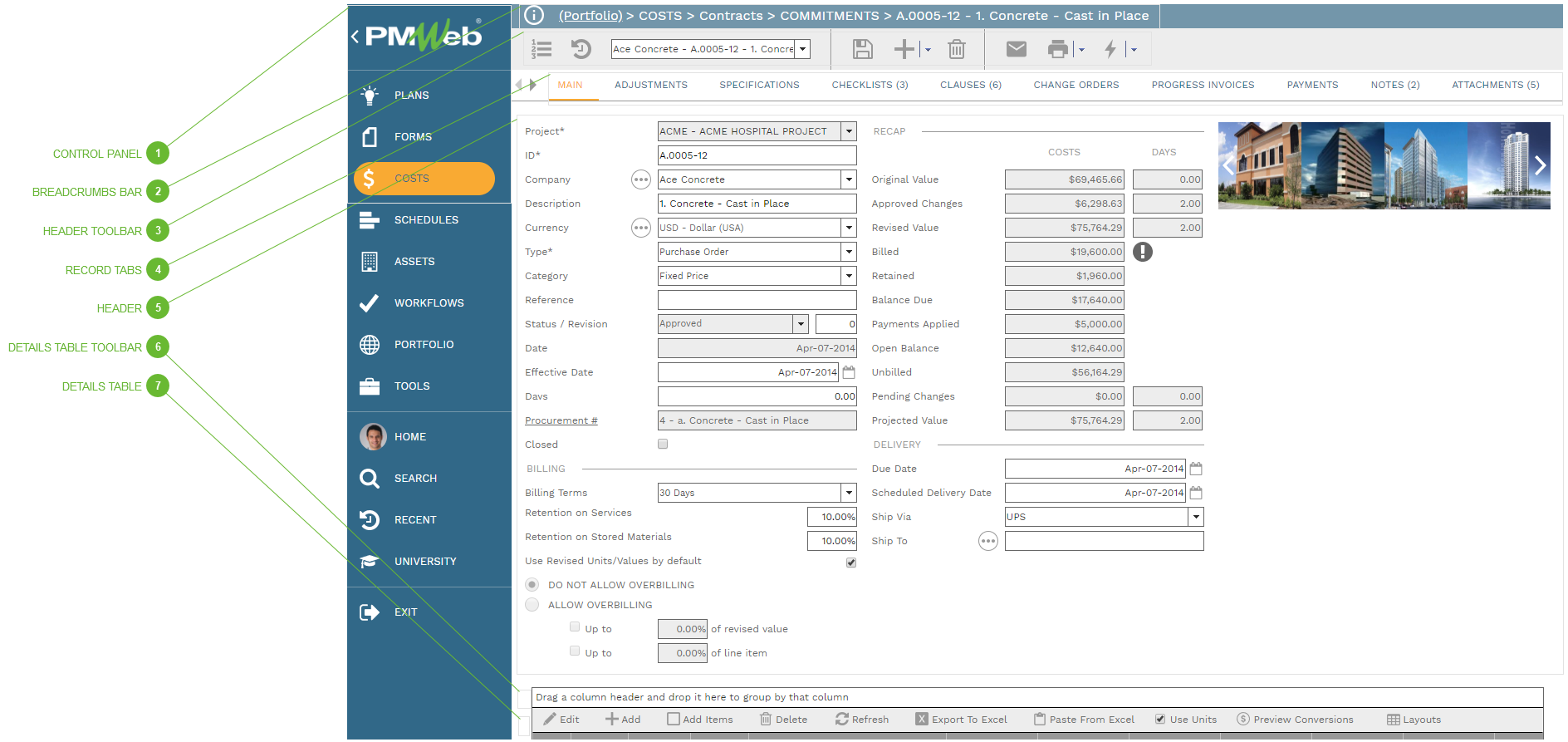This screenshot has width=1568, height=742.
Task: Click the email envelope icon
Action: (x=1016, y=49)
